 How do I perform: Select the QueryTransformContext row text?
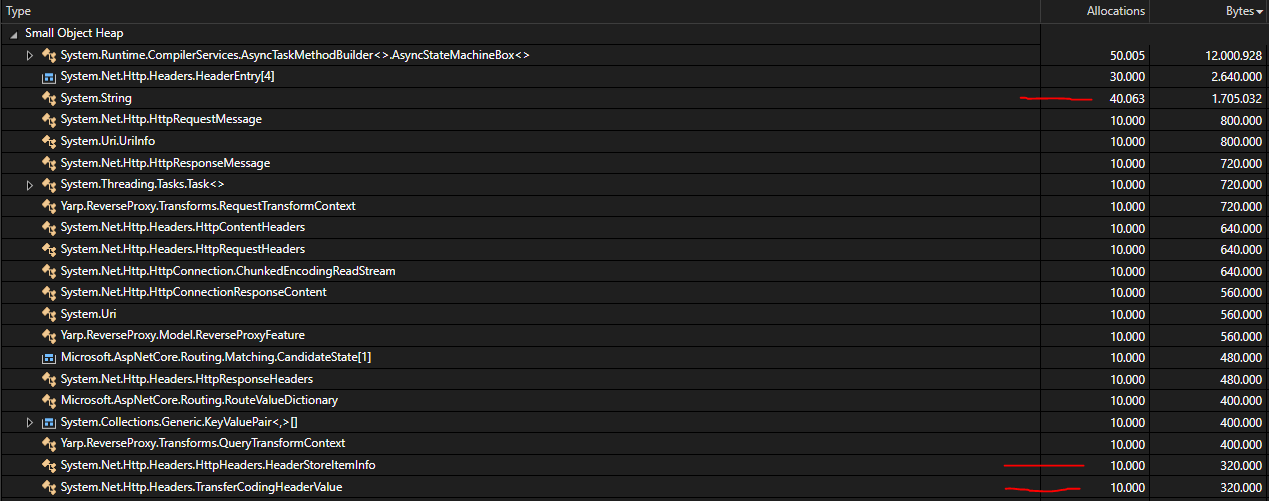(202, 444)
